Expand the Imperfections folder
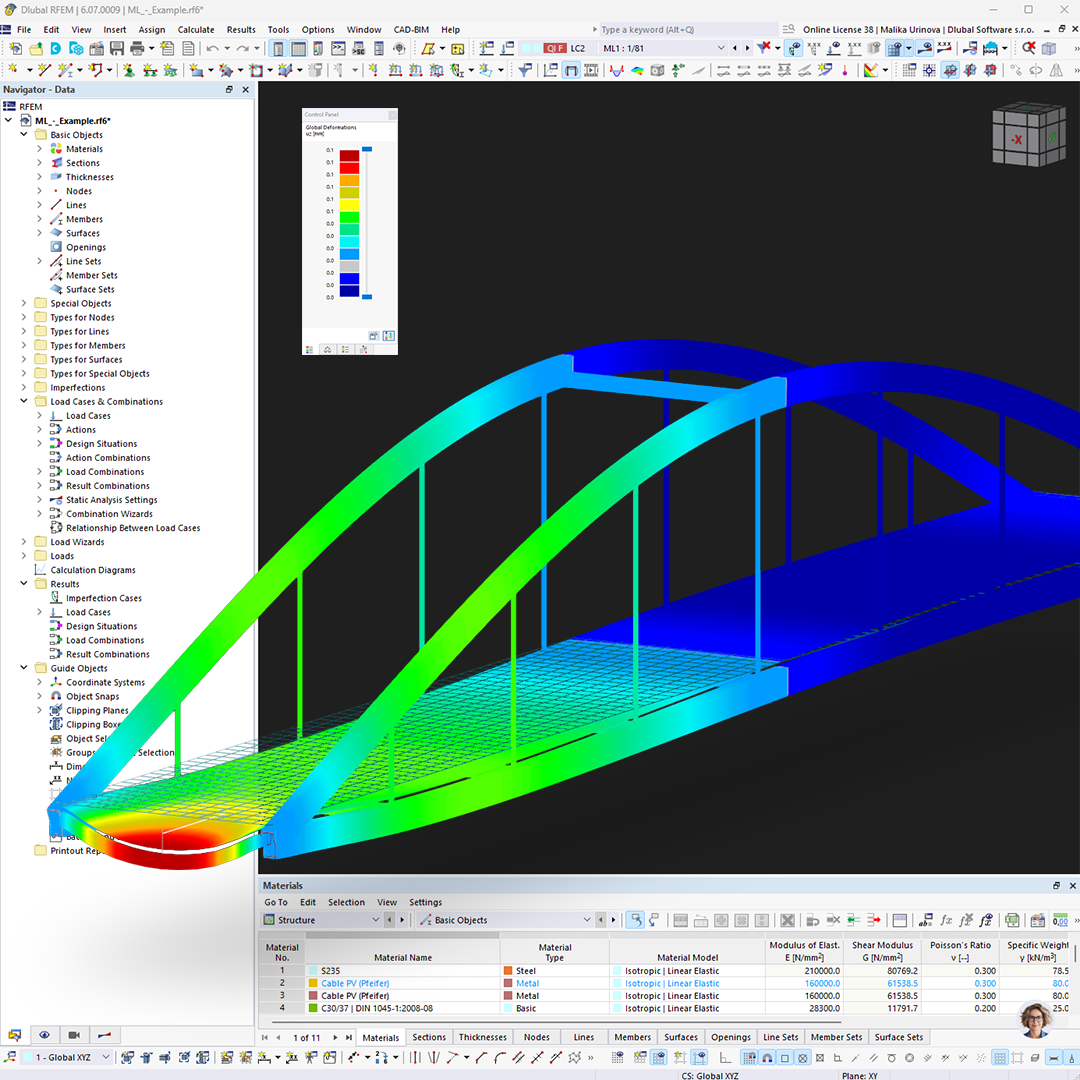 [x=23, y=388]
